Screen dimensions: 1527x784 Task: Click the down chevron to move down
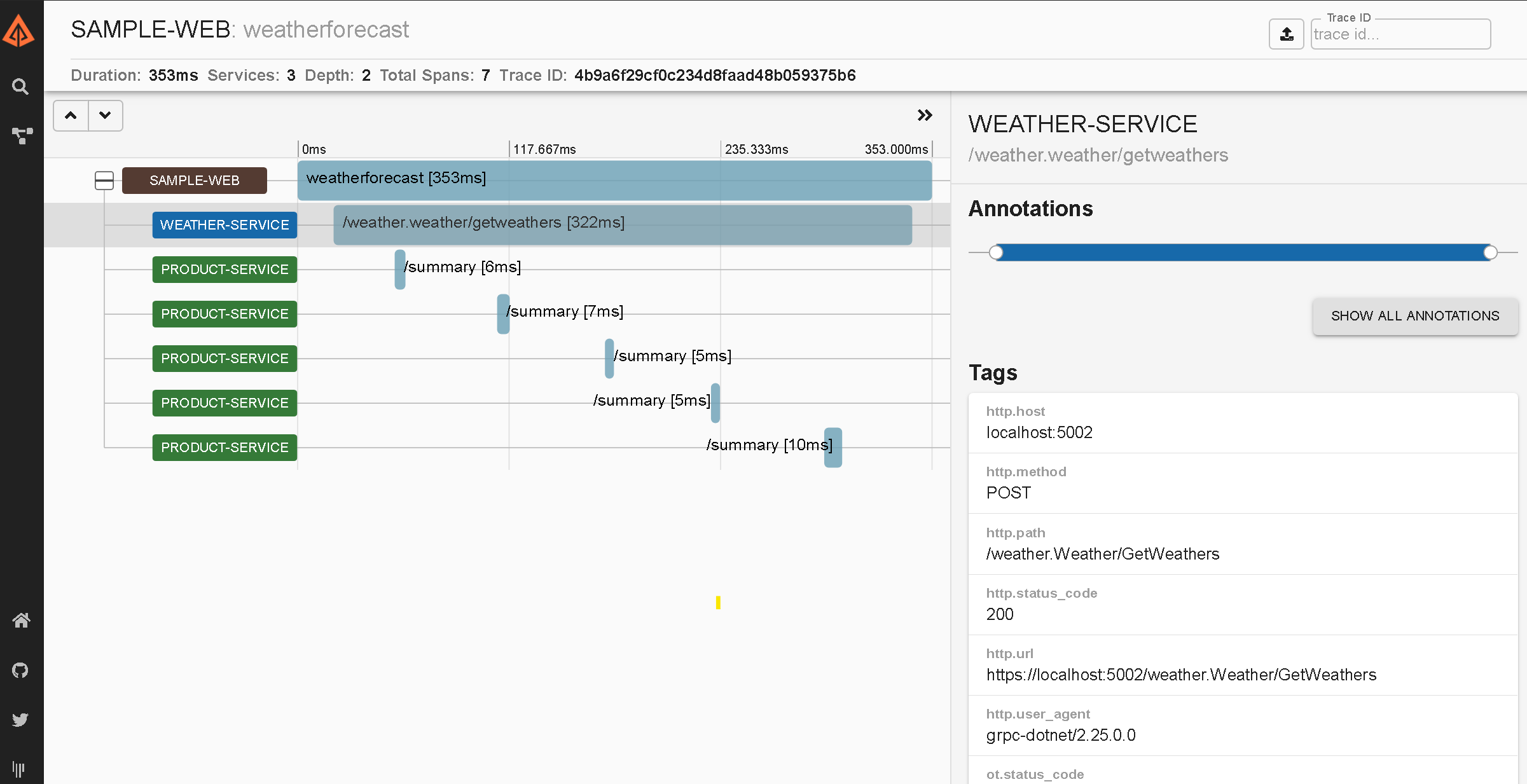click(106, 116)
